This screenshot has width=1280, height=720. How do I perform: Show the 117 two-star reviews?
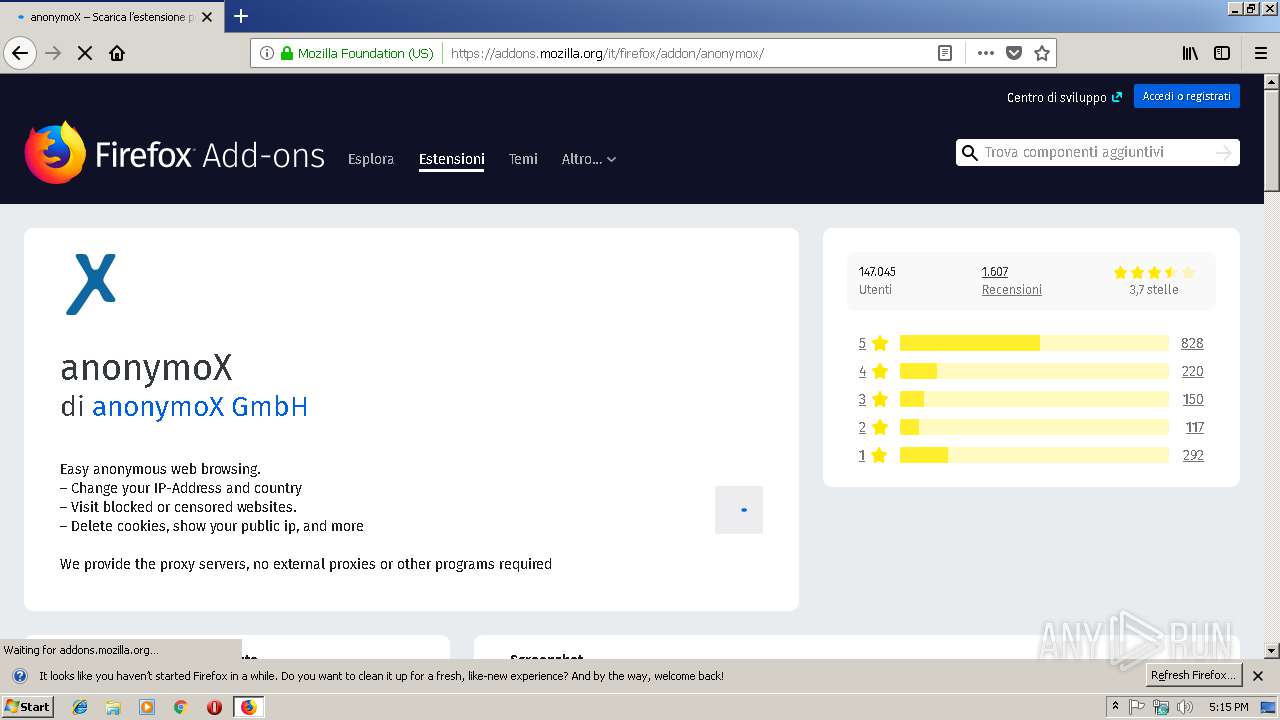pyautogui.click(x=1195, y=427)
